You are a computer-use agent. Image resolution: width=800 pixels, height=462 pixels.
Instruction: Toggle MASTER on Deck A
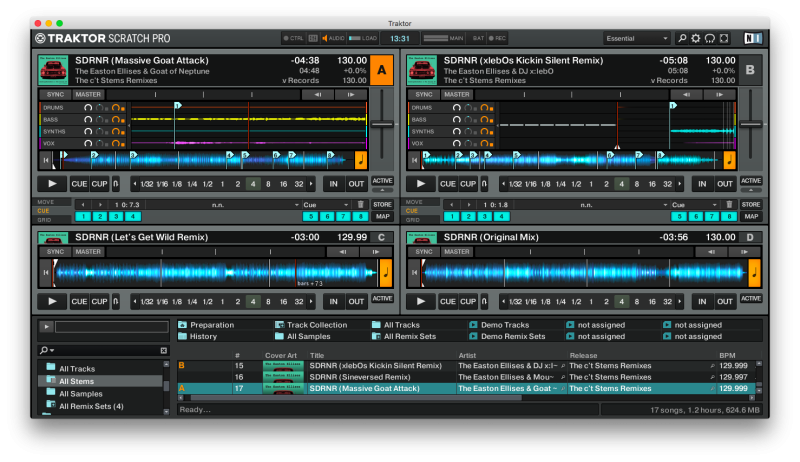click(88, 94)
